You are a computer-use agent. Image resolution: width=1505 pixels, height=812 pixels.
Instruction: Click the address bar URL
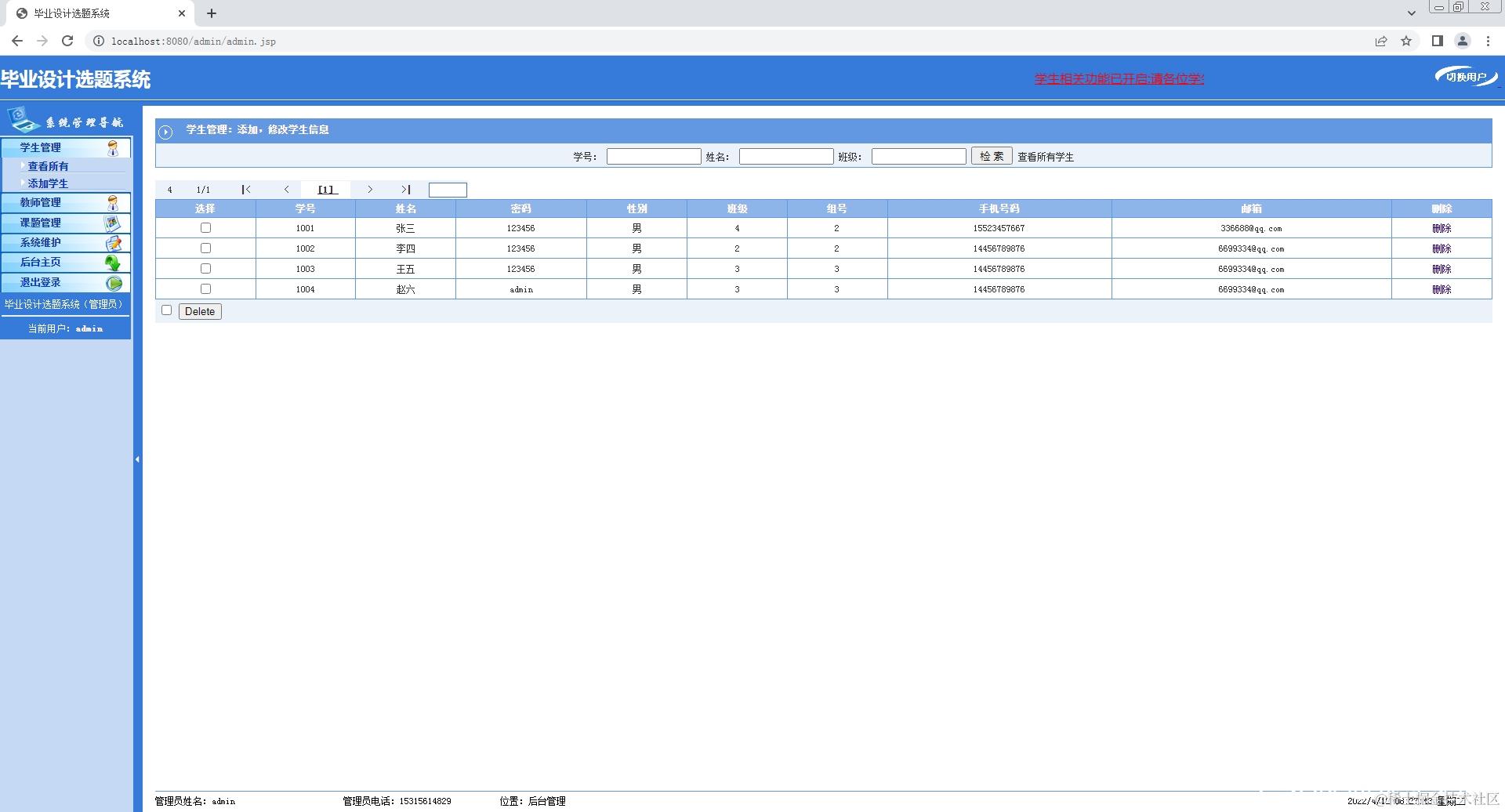click(x=194, y=42)
